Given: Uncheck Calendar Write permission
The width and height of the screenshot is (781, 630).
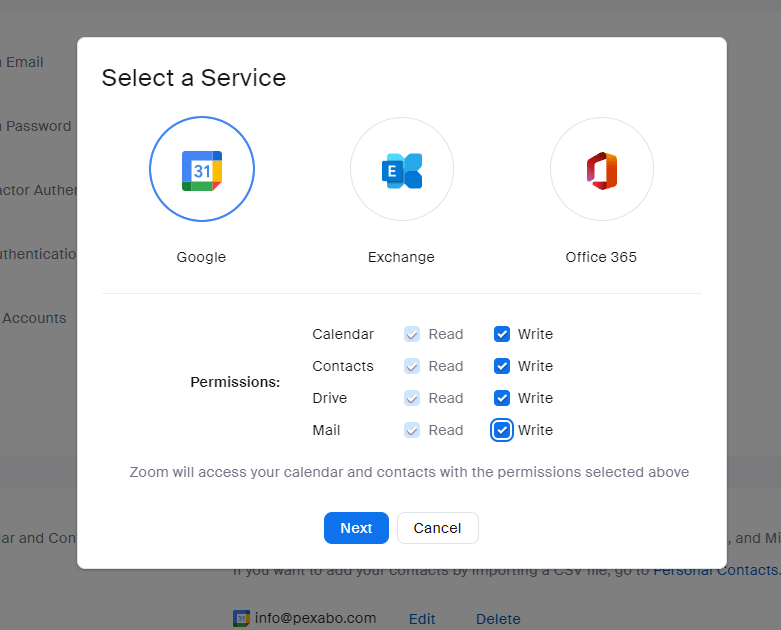Looking at the screenshot, I should (502, 334).
